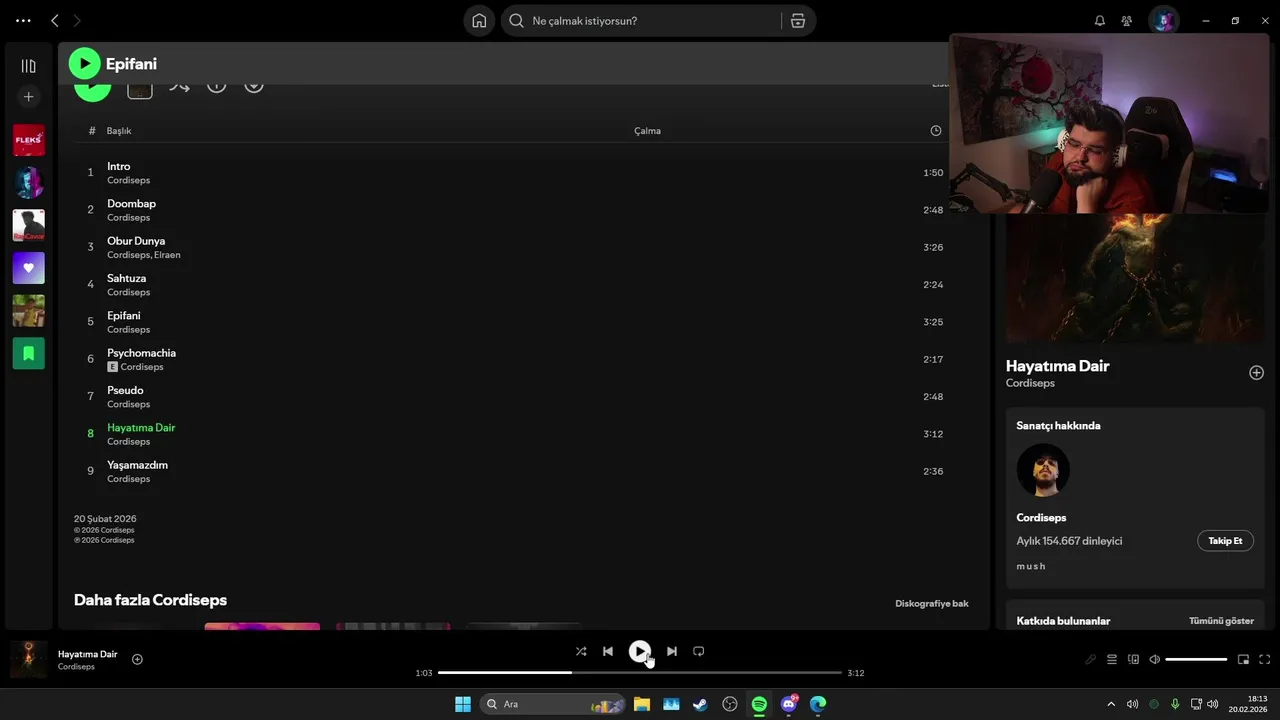Open the notifications bell

1100,20
